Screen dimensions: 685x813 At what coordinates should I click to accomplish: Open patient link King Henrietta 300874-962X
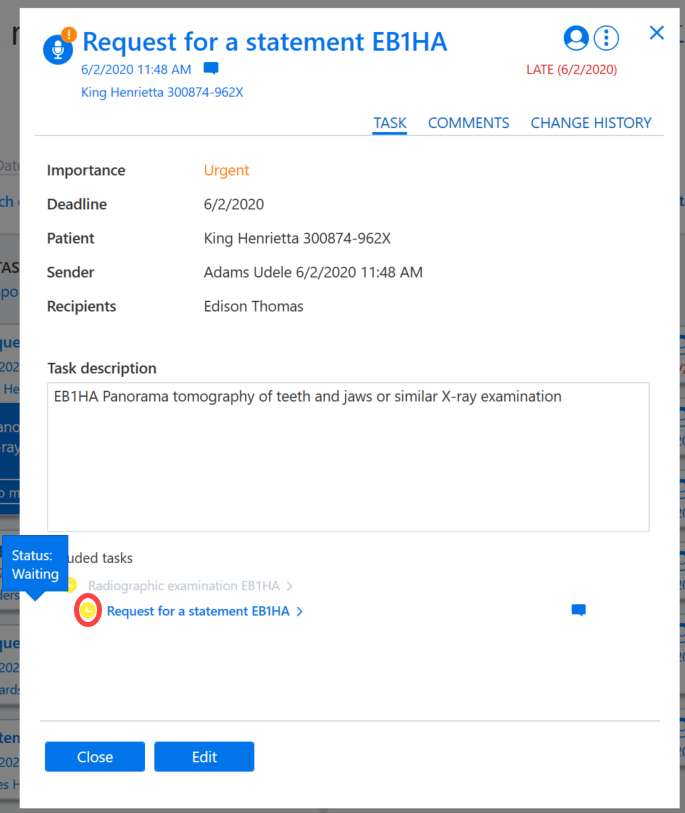pyautogui.click(x=162, y=92)
